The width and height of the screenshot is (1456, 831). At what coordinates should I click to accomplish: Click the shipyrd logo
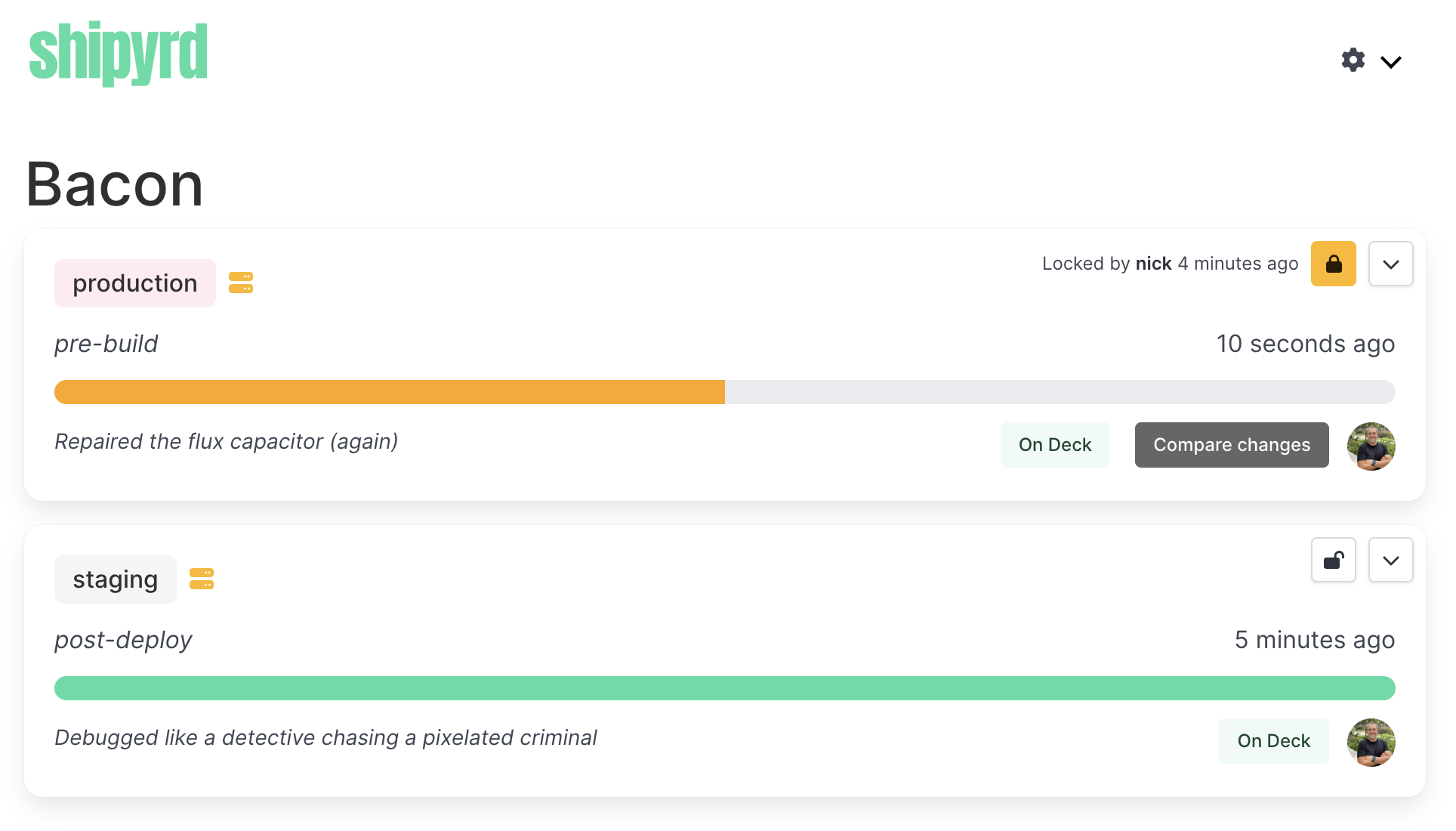tap(118, 53)
